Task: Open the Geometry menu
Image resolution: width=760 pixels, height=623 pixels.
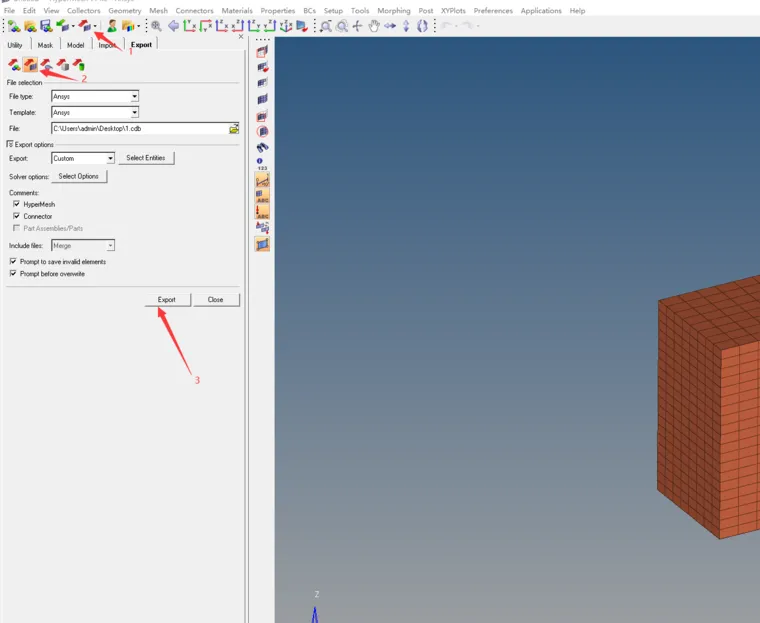Action: tap(125, 10)
